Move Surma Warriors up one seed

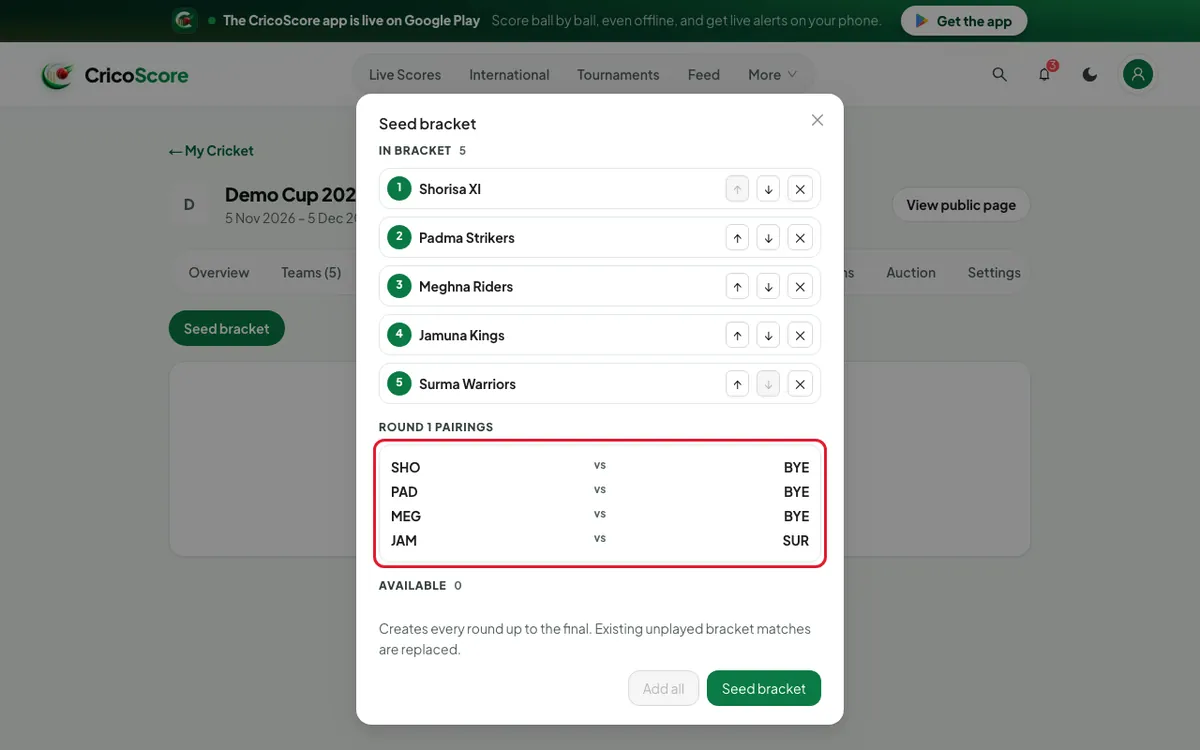[x=737, y=384]
